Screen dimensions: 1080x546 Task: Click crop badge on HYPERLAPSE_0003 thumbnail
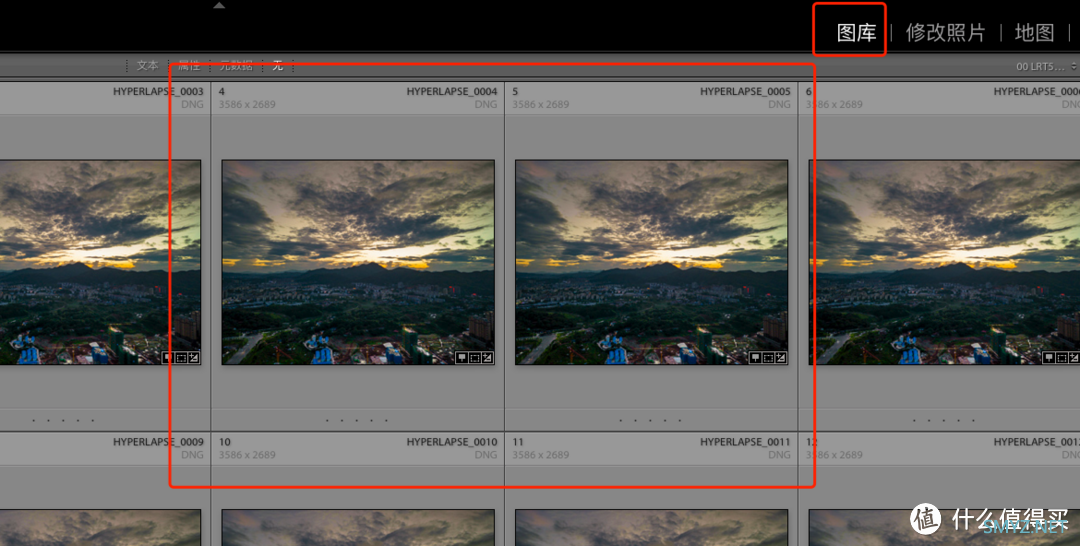181,357
